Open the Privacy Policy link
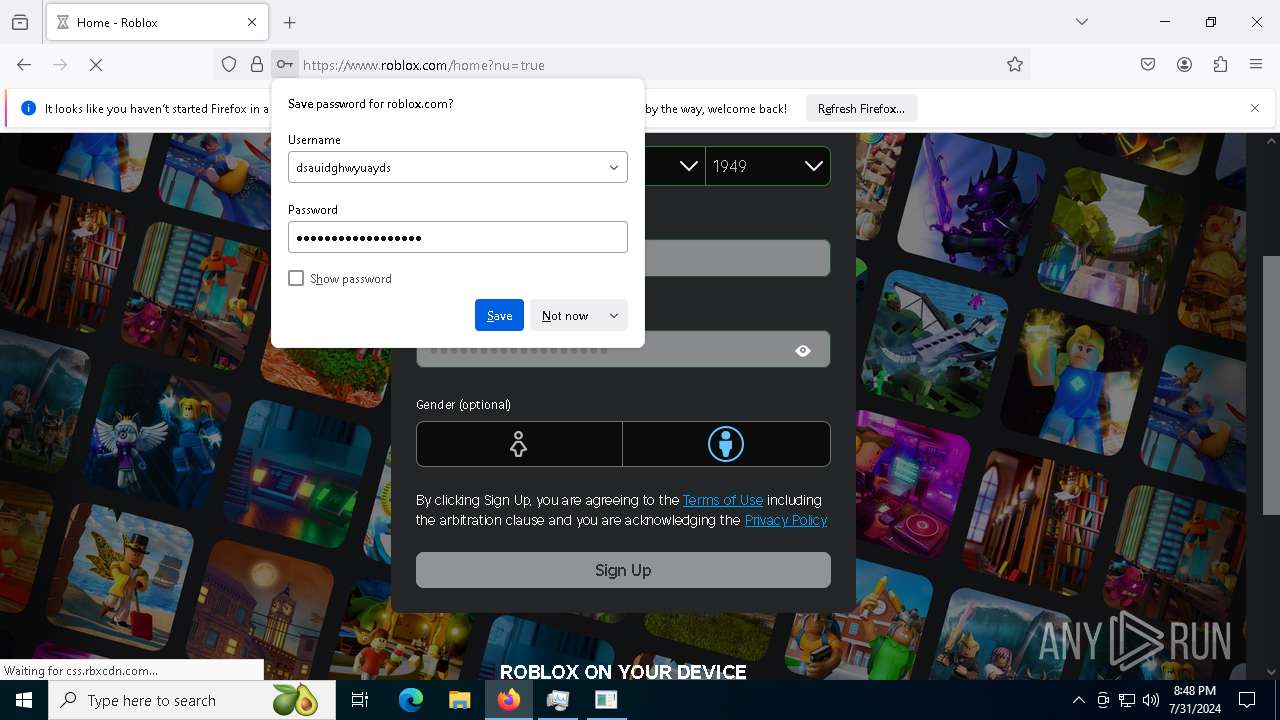The height and width of the screenshot is (720, 1280). pyautogui.click(x=786, y=520)
